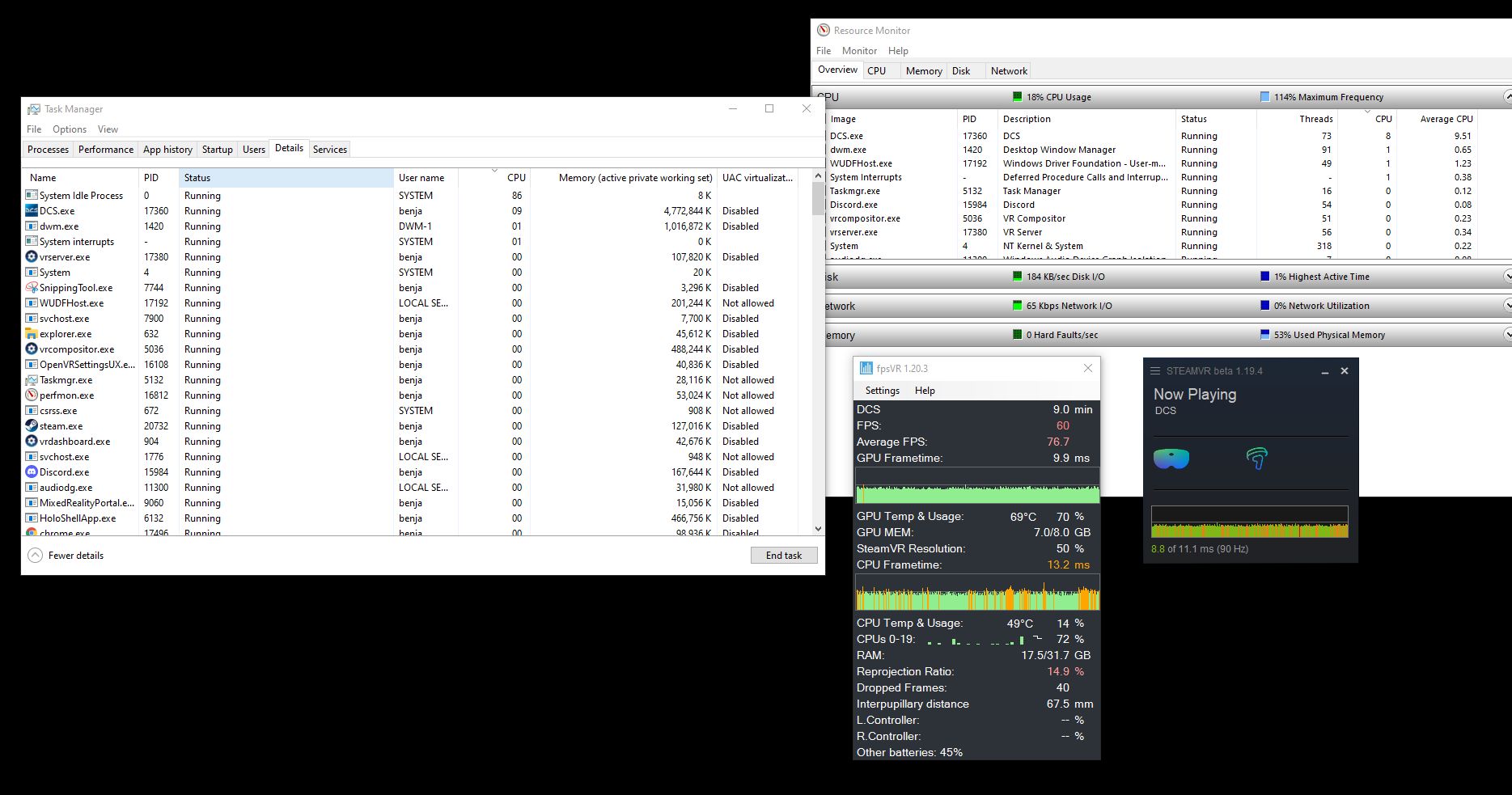Click the teal controller icon in SteamVR
This screenshot has width=1512, height=795.
(1257, 459)
